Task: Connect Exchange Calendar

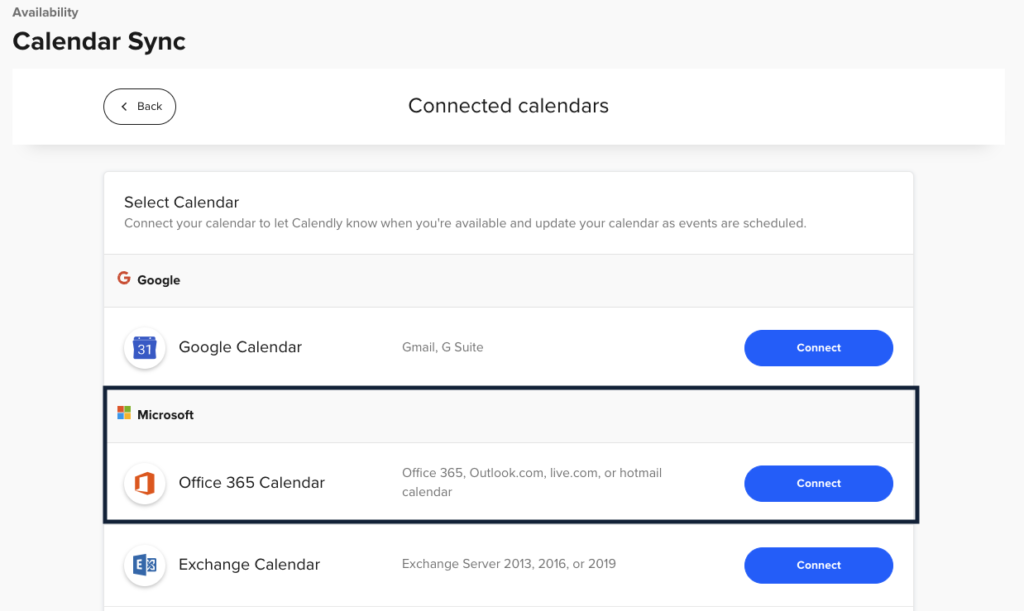Action: point(818,565)
